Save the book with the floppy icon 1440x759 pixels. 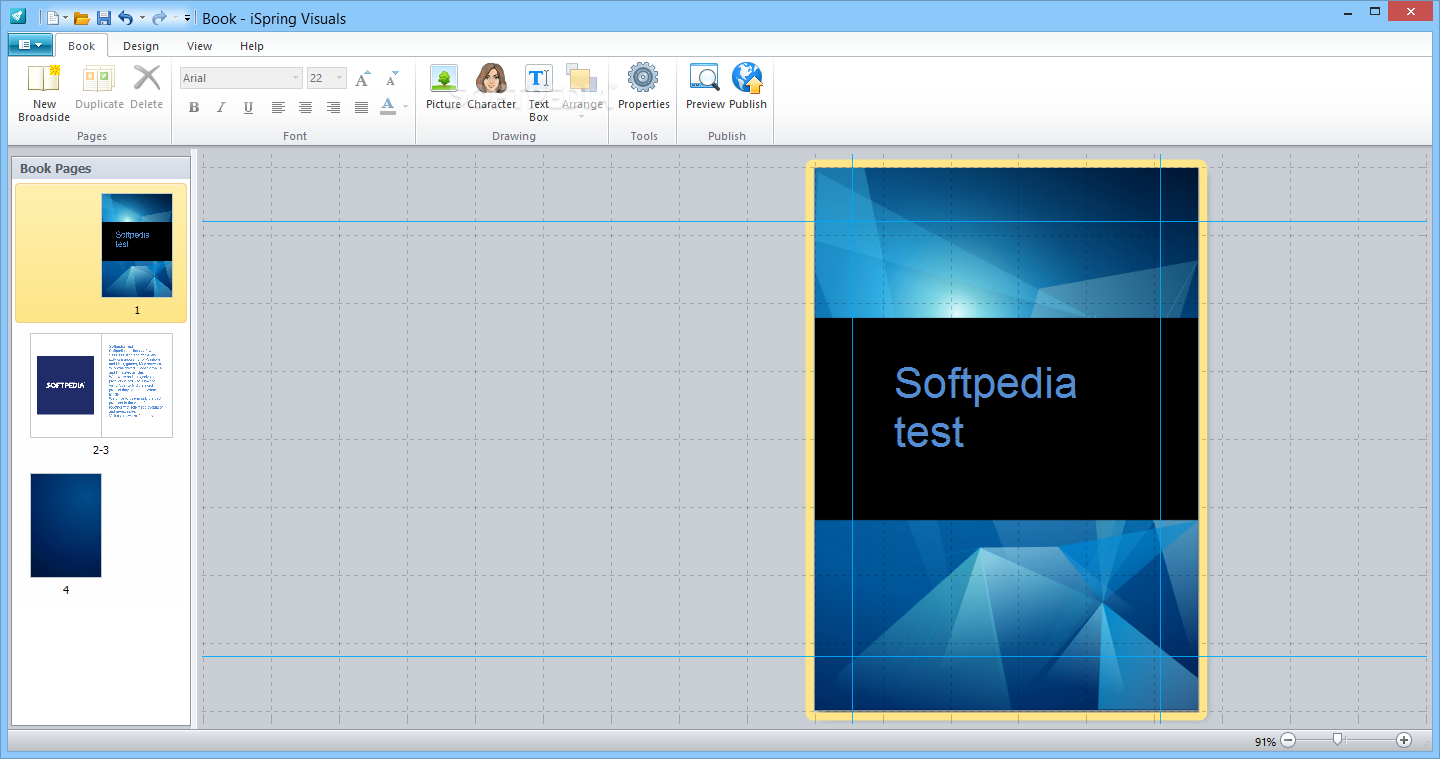103,18
